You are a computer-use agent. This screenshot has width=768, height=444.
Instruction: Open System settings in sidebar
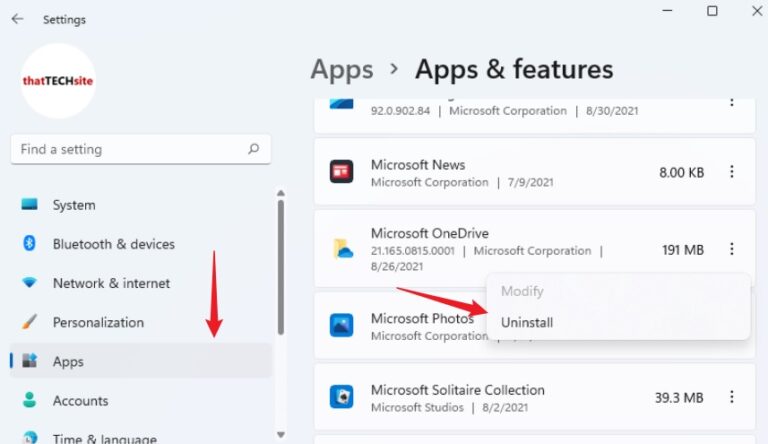(x=141, y=205)
